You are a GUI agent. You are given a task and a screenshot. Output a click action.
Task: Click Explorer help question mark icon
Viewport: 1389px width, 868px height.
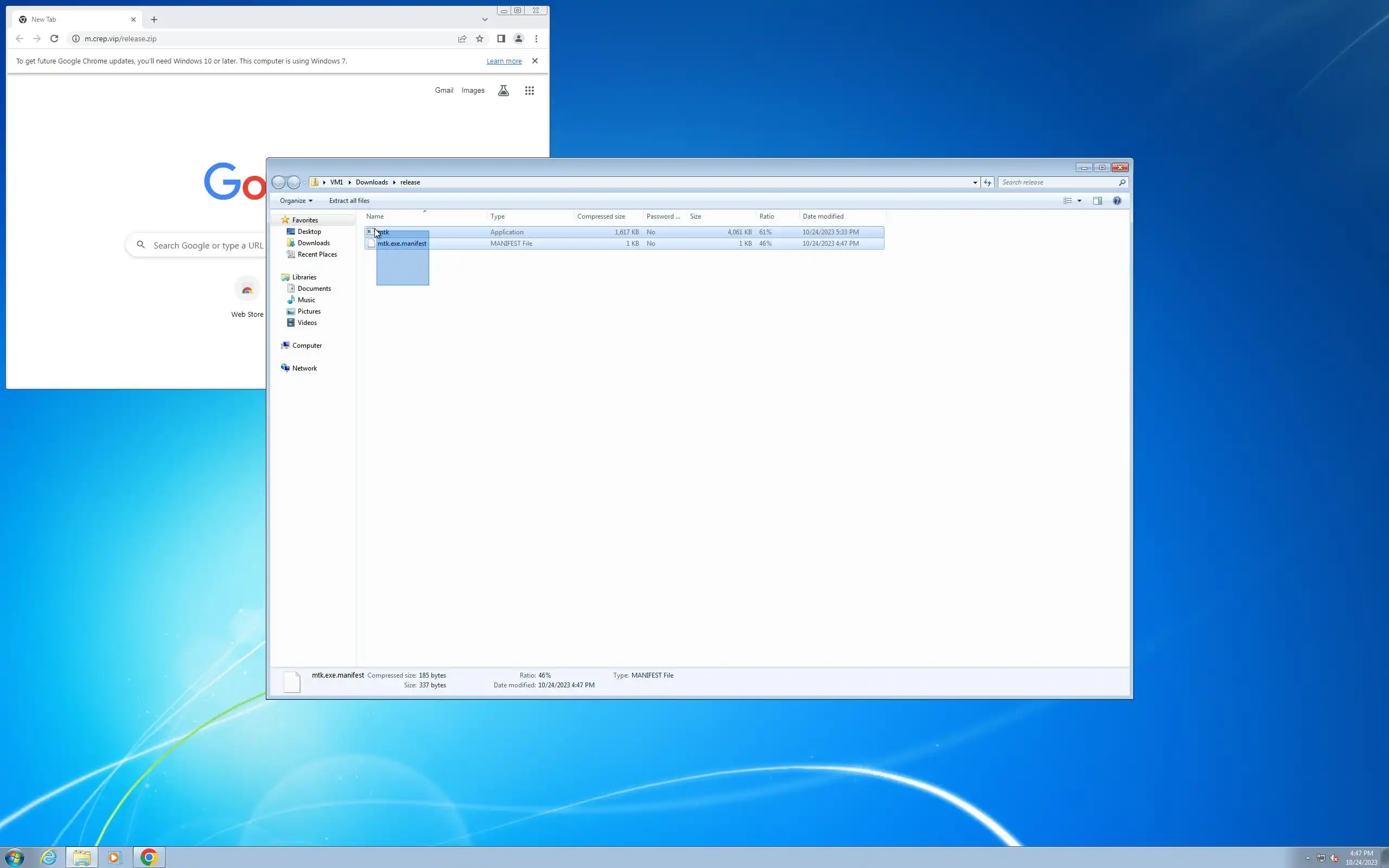pos(1117,201)
